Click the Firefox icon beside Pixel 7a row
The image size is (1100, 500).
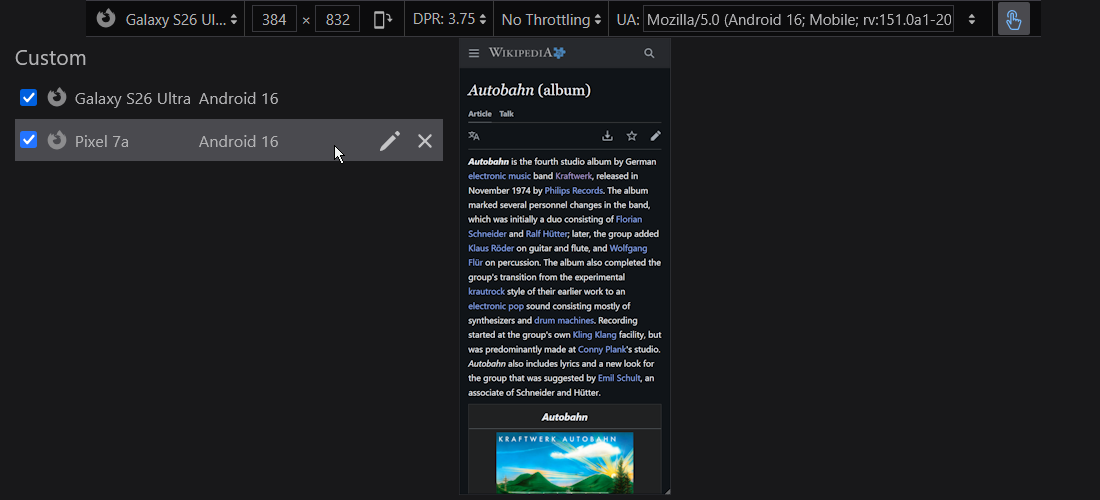[x=57, y=140]
